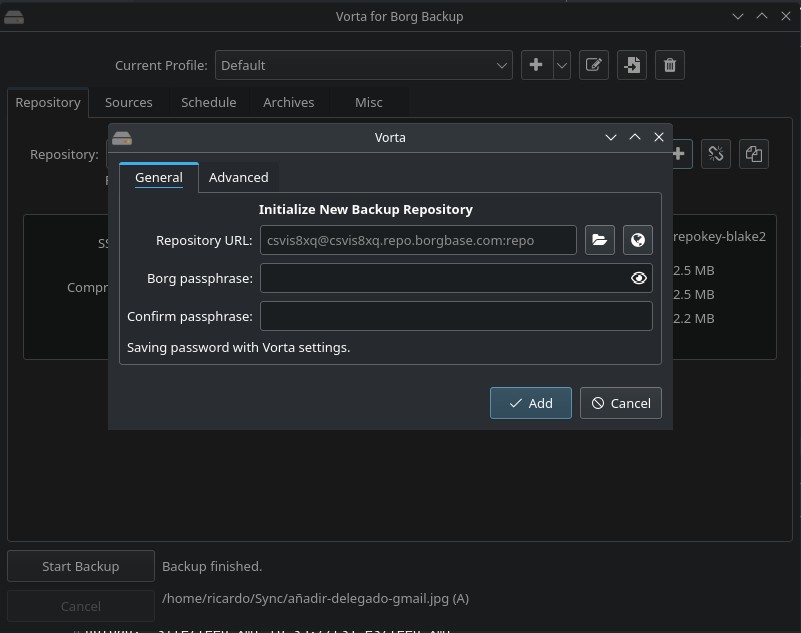Click the 'Backup finished.' status text
The width and height of the screenshot is (801, 633).
pos(212,566)
